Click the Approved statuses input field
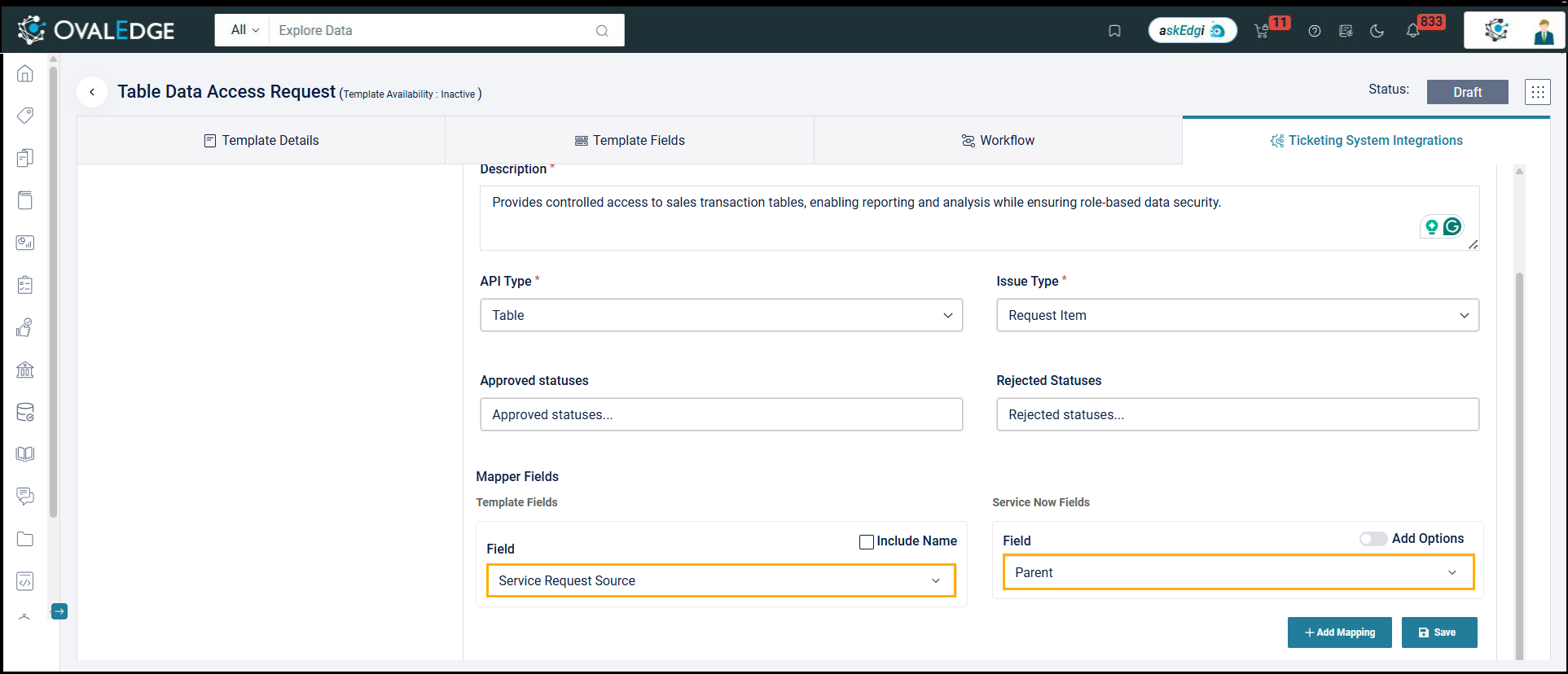The width and height of the screenshot is (1568, 674). pyautogui.click(x=721, y=414)
